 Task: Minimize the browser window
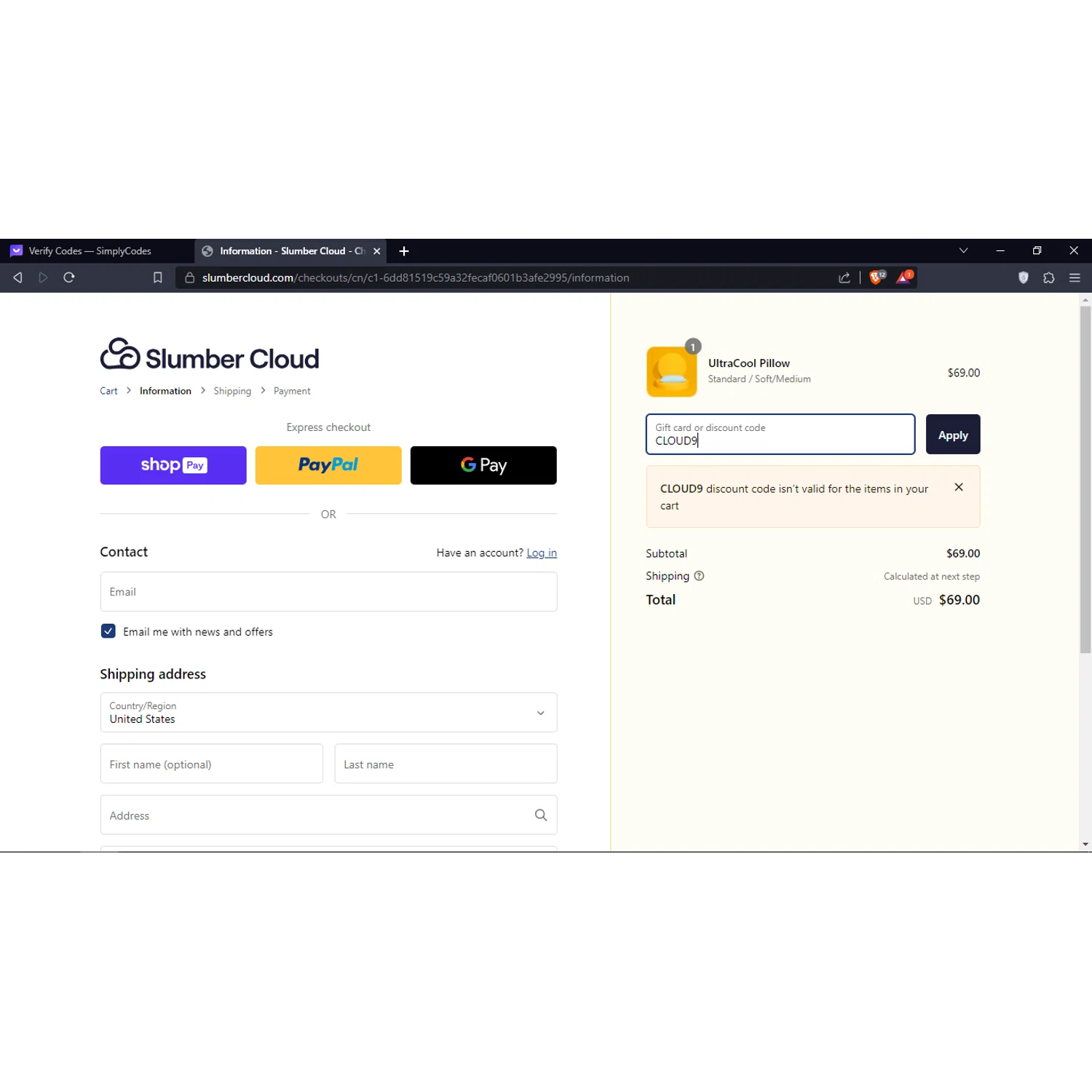point(1000,250)
